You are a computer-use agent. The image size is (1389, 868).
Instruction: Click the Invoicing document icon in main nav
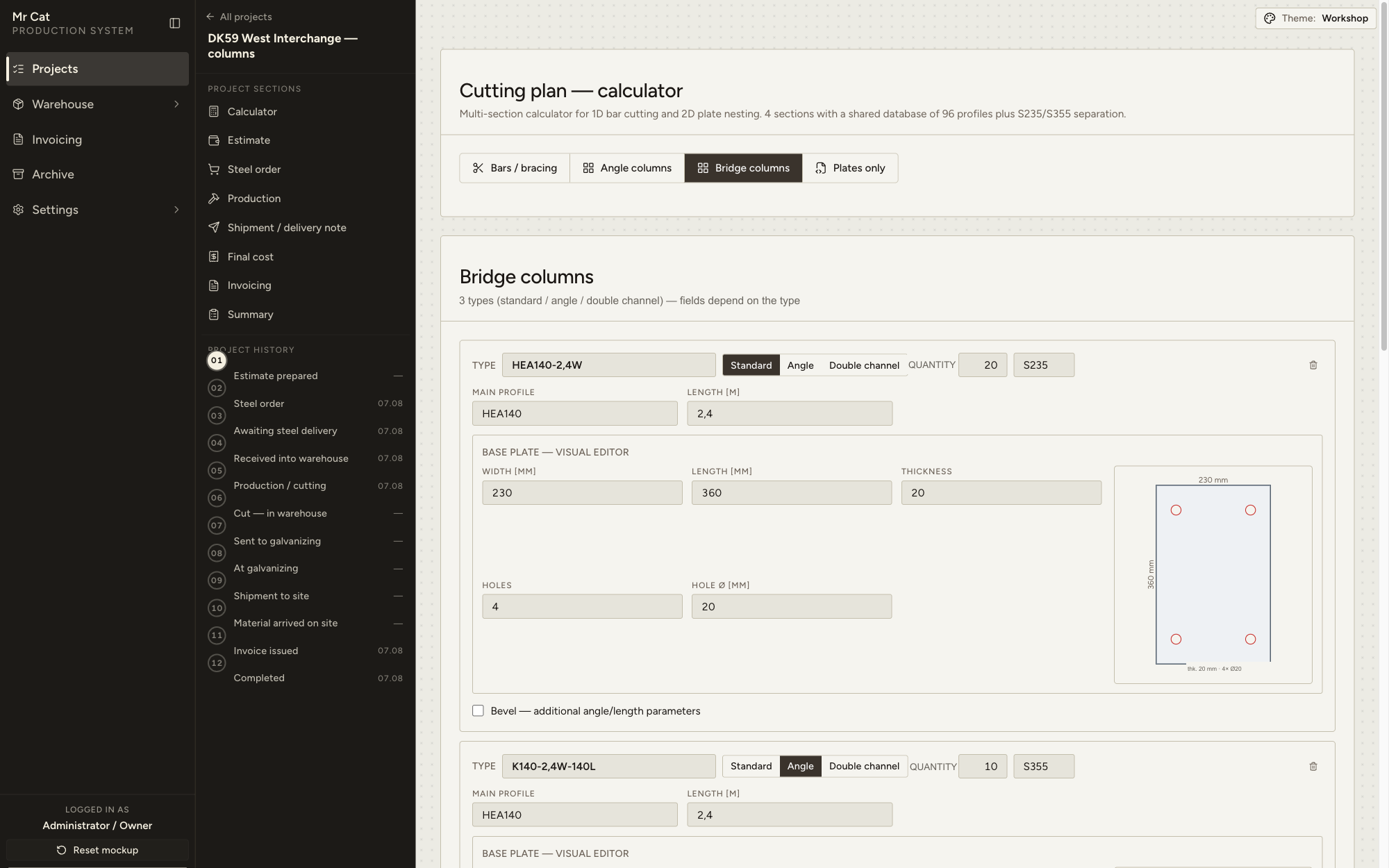point(19,140)
